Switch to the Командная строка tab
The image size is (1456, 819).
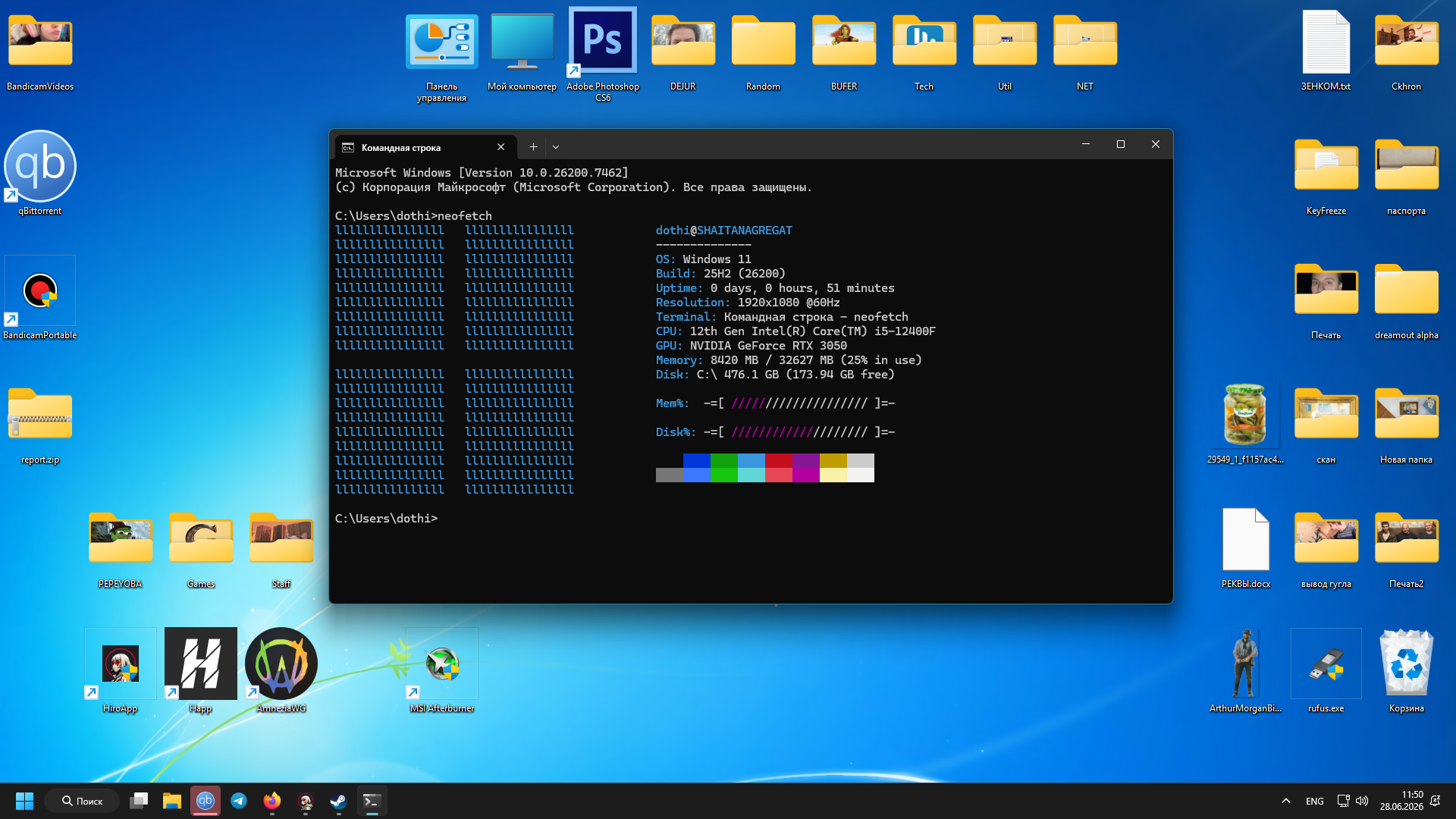(425, 147)
